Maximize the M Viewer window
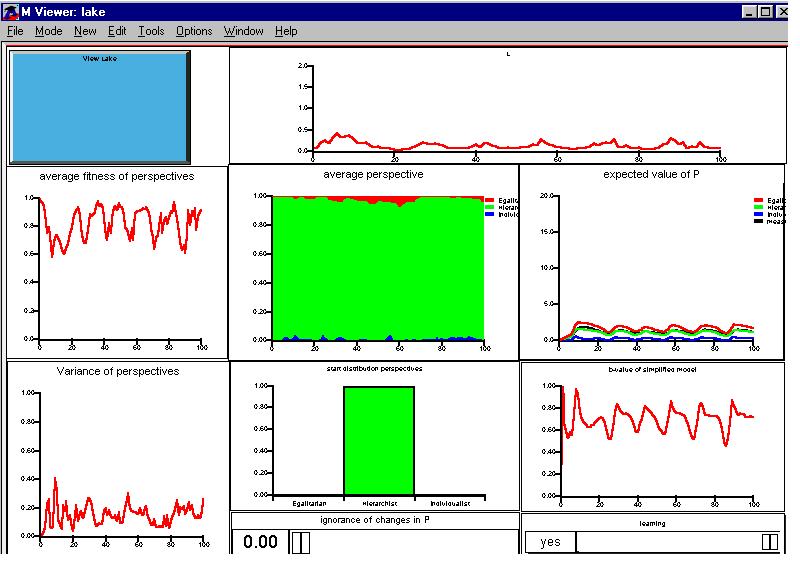800x570 pixels. coord(766,11)
